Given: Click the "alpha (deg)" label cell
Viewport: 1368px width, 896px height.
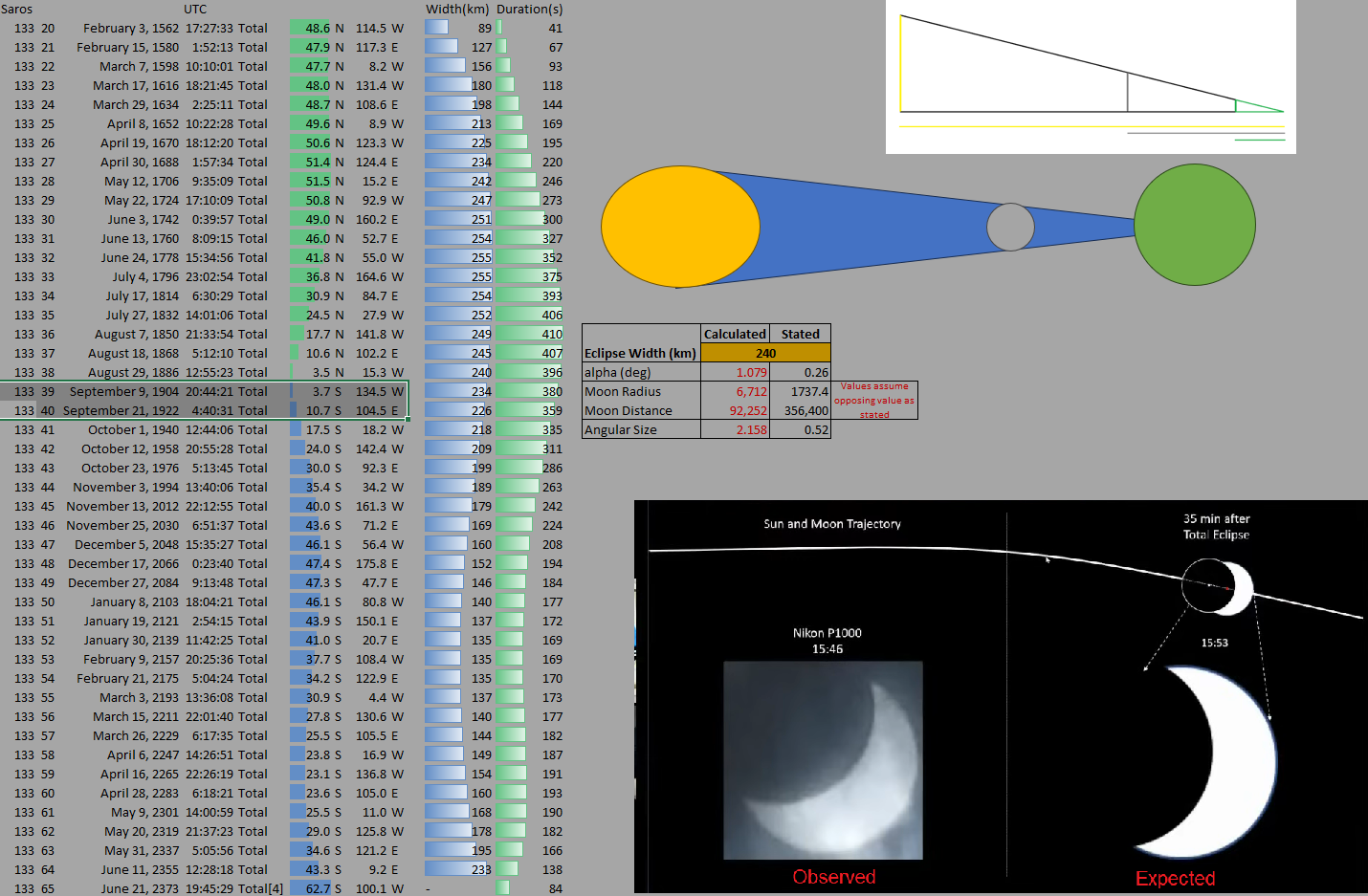Looking at the screenshot, I should click(641, 372).
